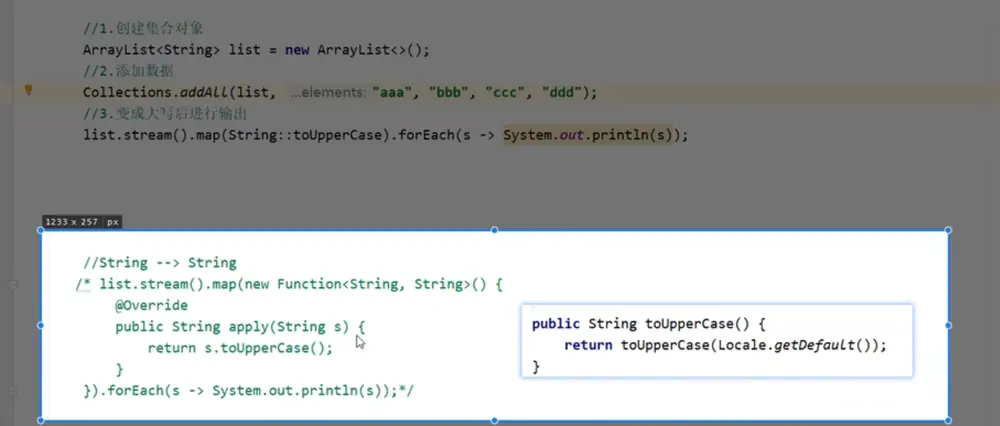The width and height of the screenshot is (1000, 426).
Task: Click the bottom-middle selection handle
Action: point(494,420)
